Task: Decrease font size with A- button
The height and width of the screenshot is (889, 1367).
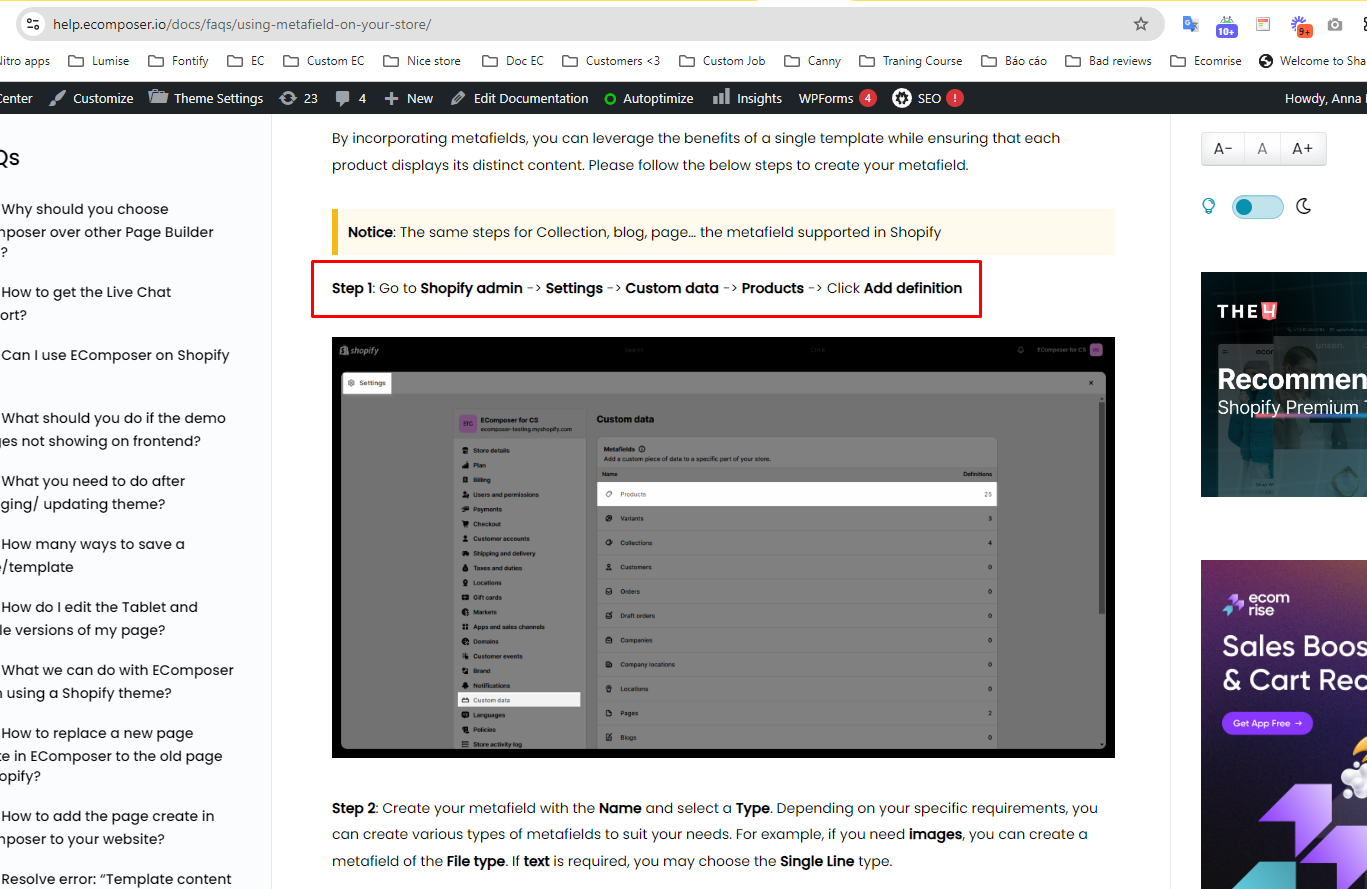Action: (x=1222, y=149)
